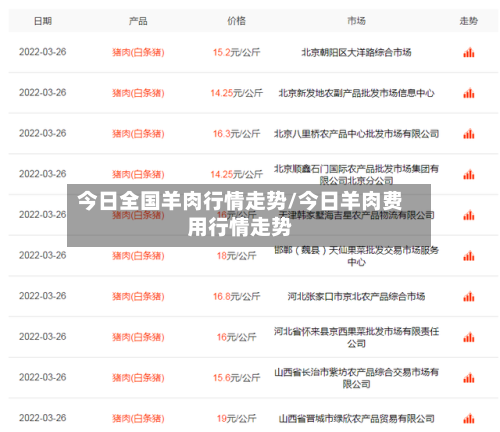Select the 14.25元/公斤 price in 北京新发地 row

(236, 93)
